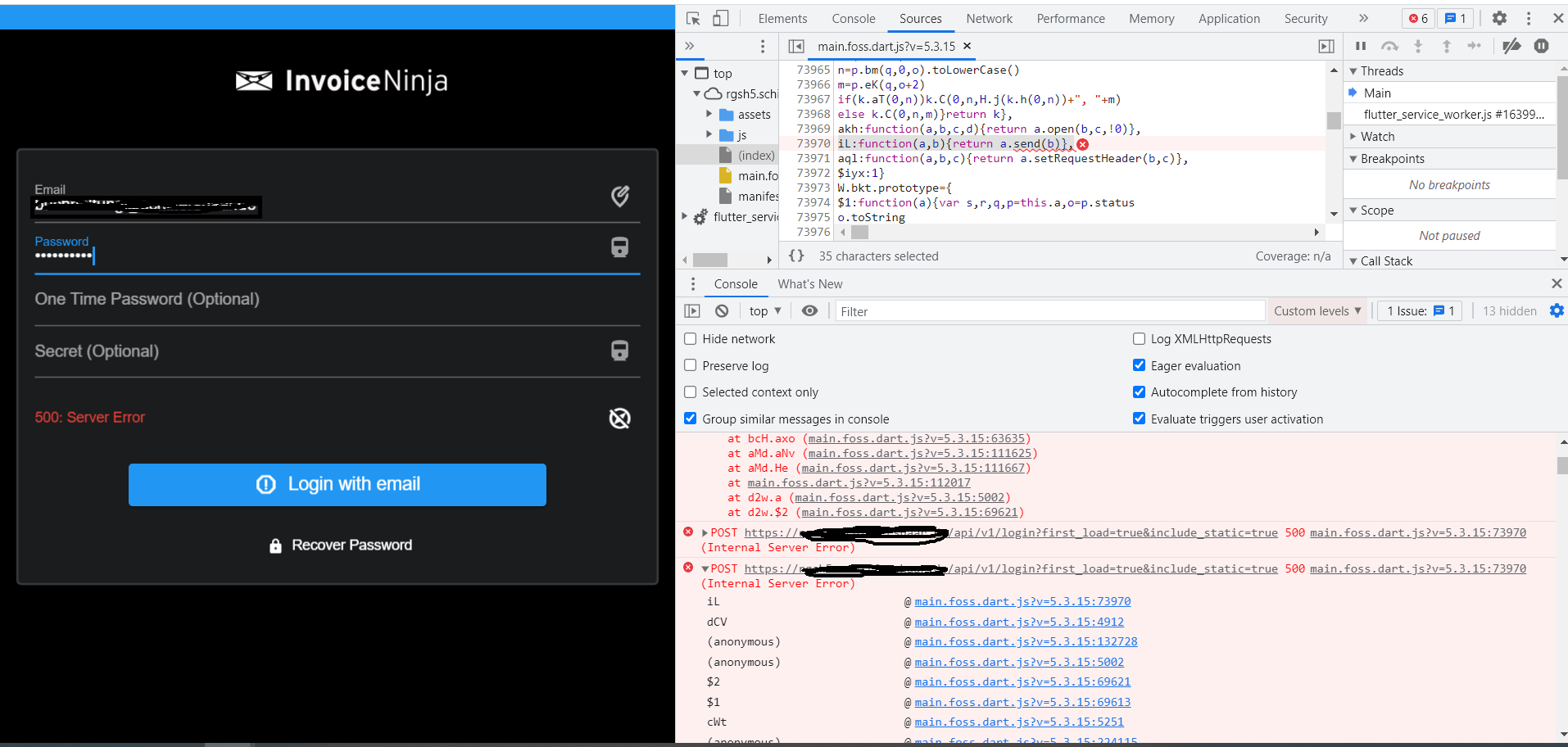Click the console Filter input field
Viewport: 1568px width, 747px height.
click(1049, 311)
